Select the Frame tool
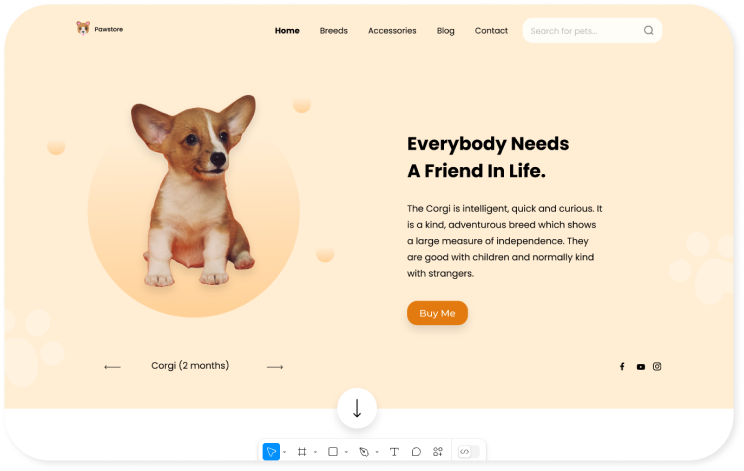The height and width of the screenshot is (471, 744). [x=302, y=452]
